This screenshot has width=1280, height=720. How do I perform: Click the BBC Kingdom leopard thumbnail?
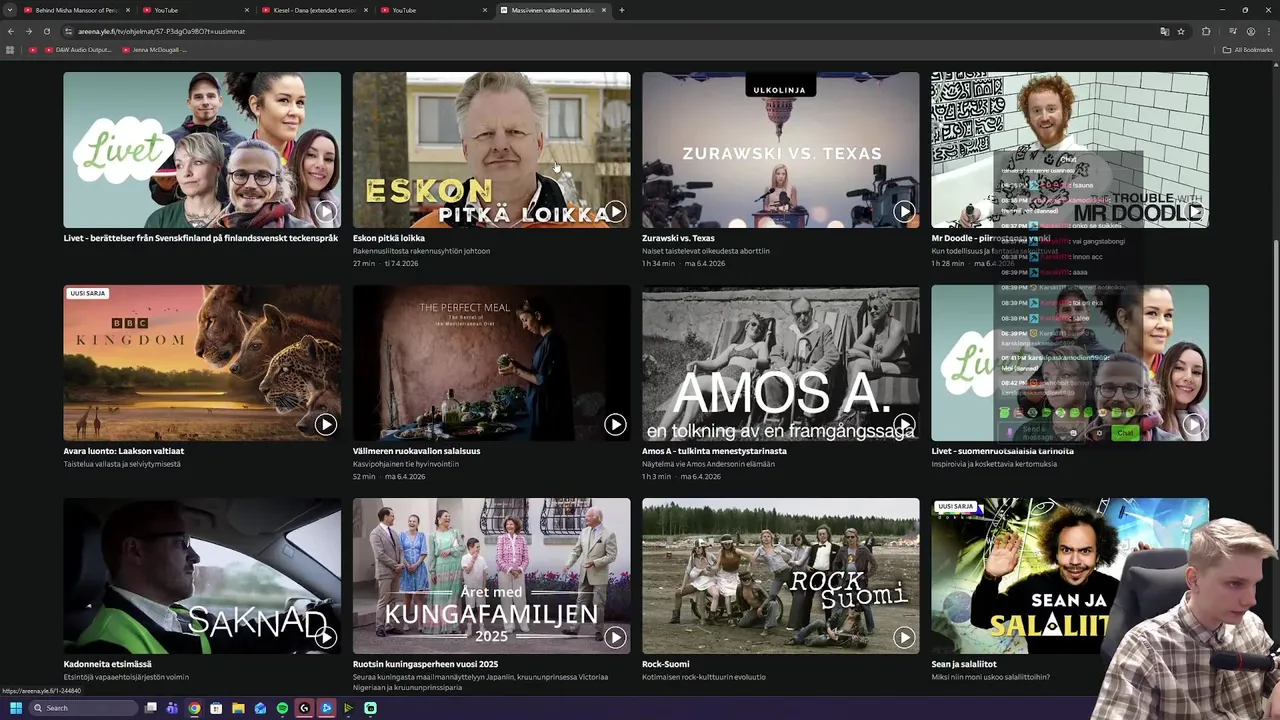point(202,363)
